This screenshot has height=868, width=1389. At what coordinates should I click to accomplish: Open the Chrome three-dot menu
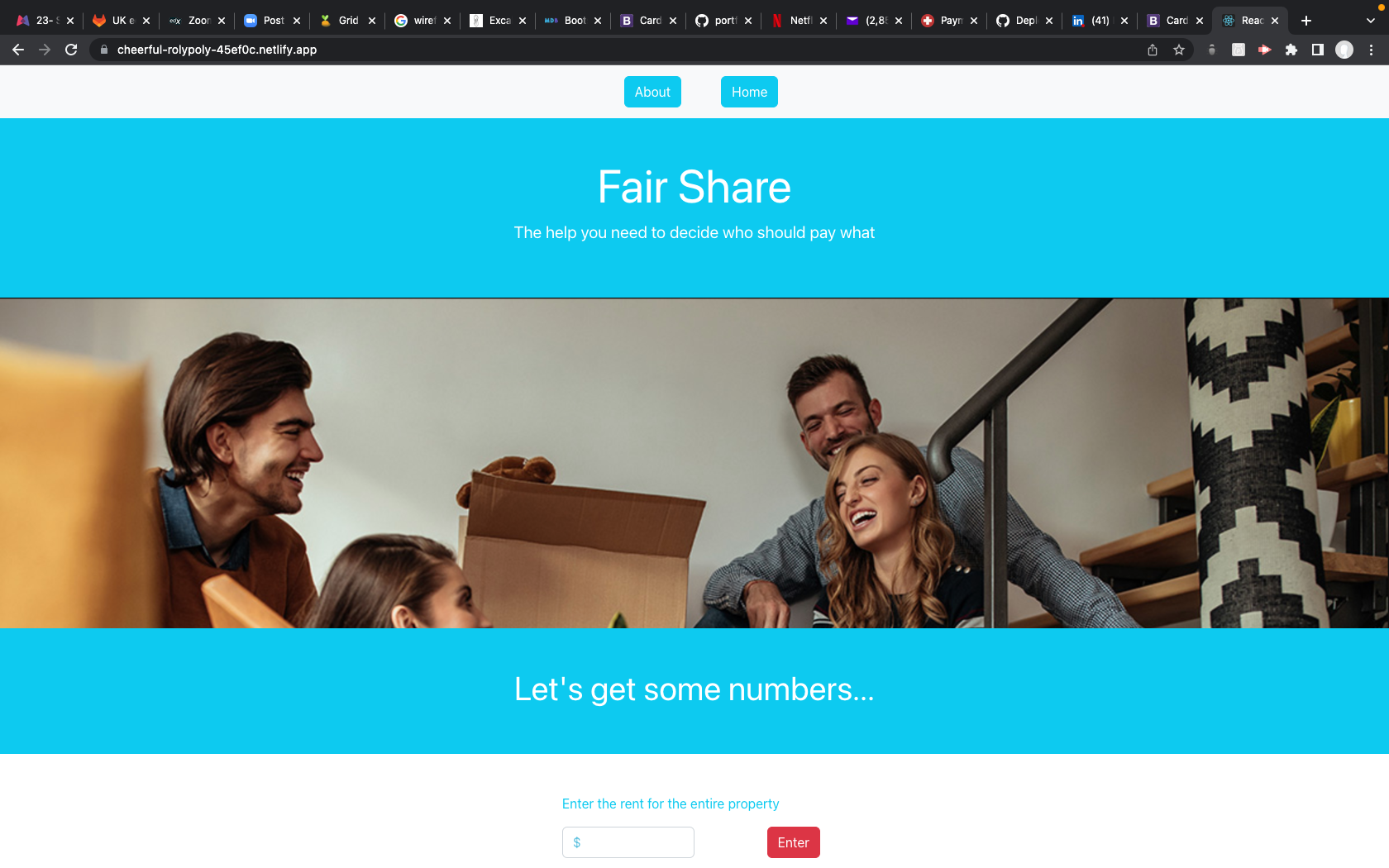(x=1371, y=50)
